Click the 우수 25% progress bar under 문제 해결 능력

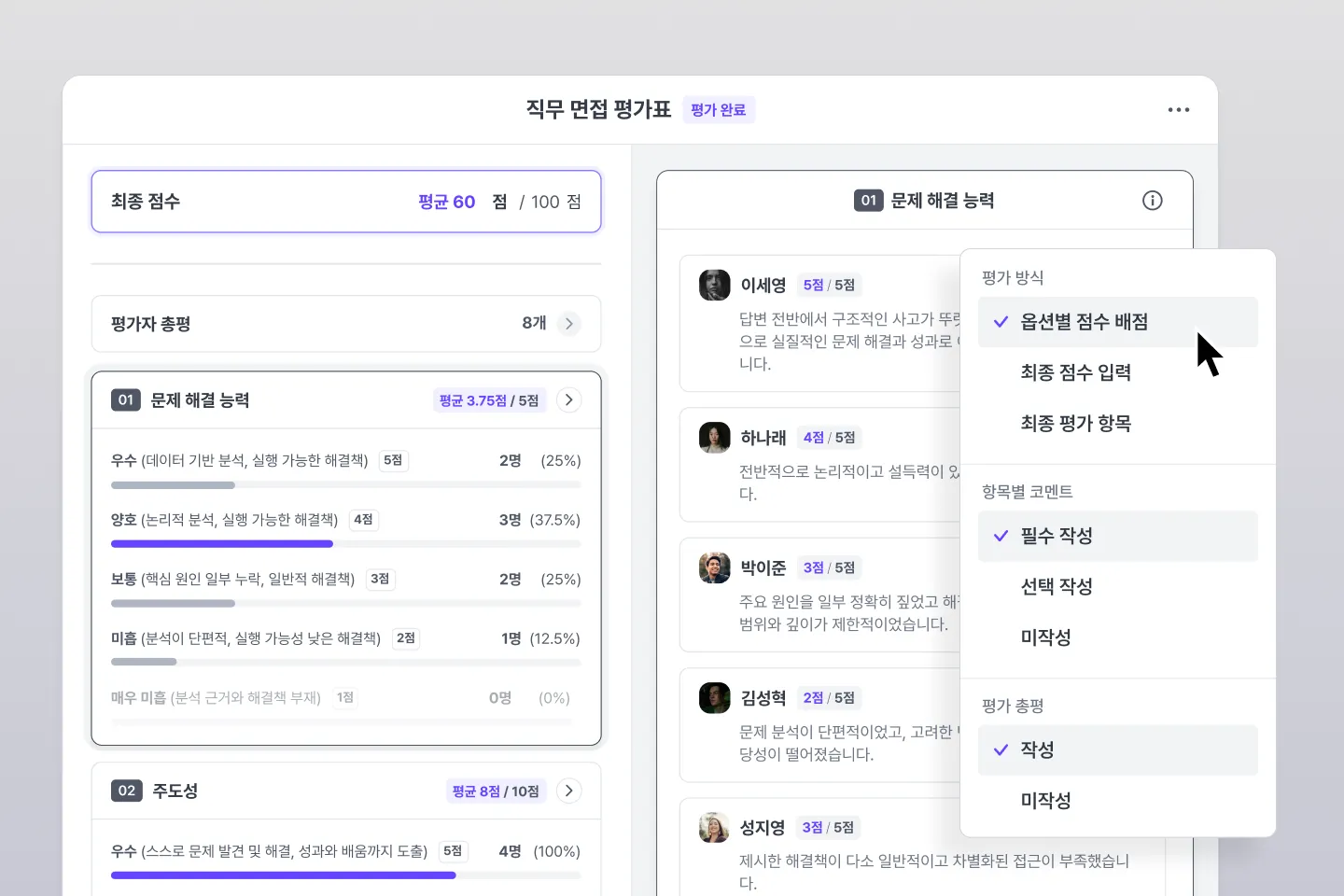pos(346,485)
